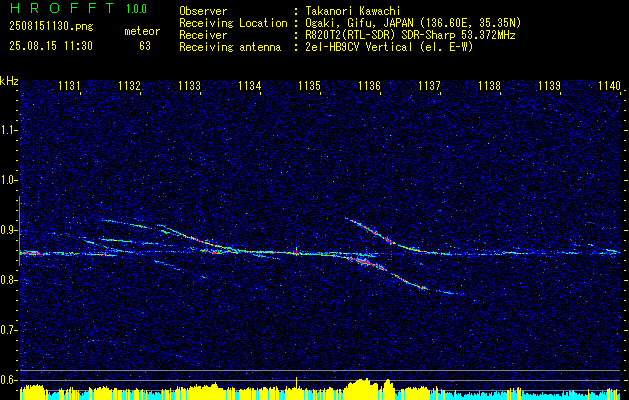Screen dimensions: 629x400
Task: Click Ogaki, Gifu, JAPAN location text
Action: coord(413,23)
